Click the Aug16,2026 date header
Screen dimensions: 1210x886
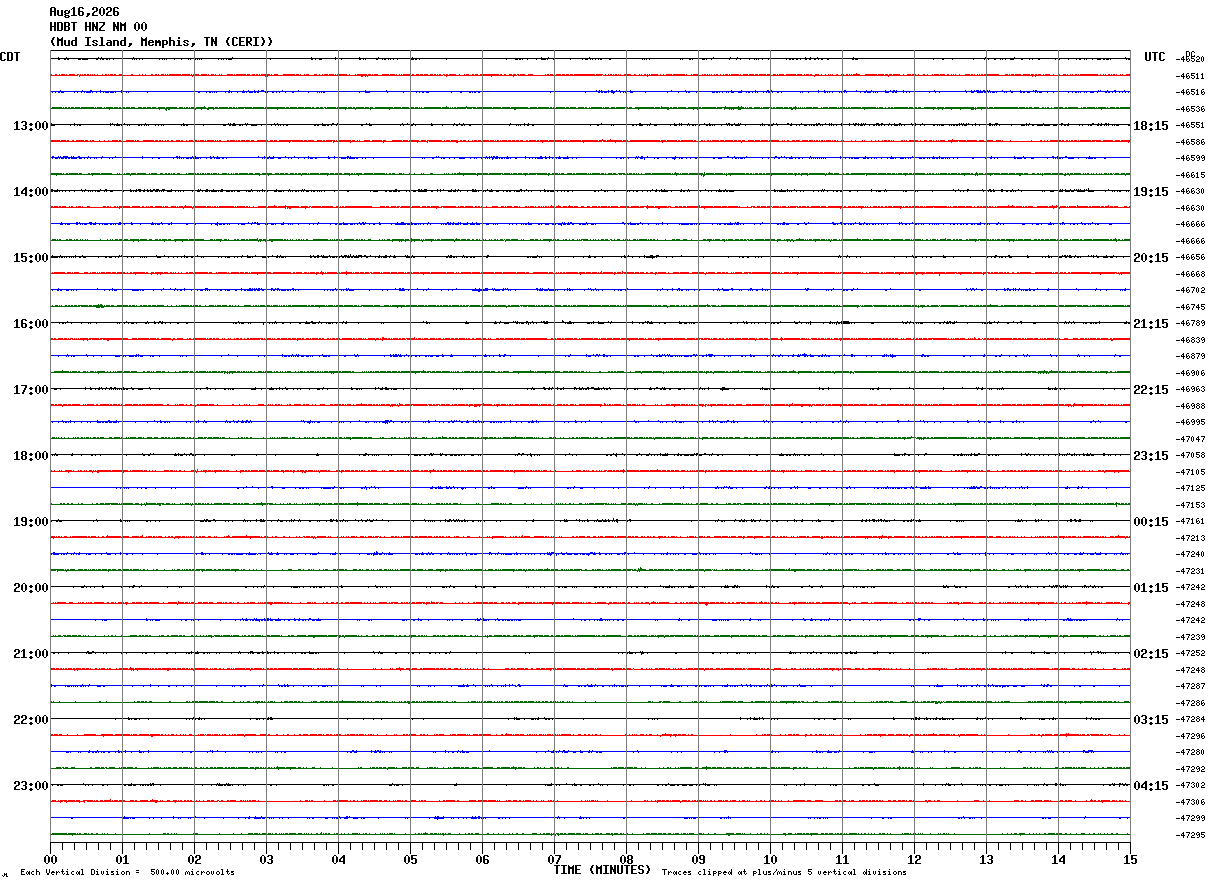point(84,12)
